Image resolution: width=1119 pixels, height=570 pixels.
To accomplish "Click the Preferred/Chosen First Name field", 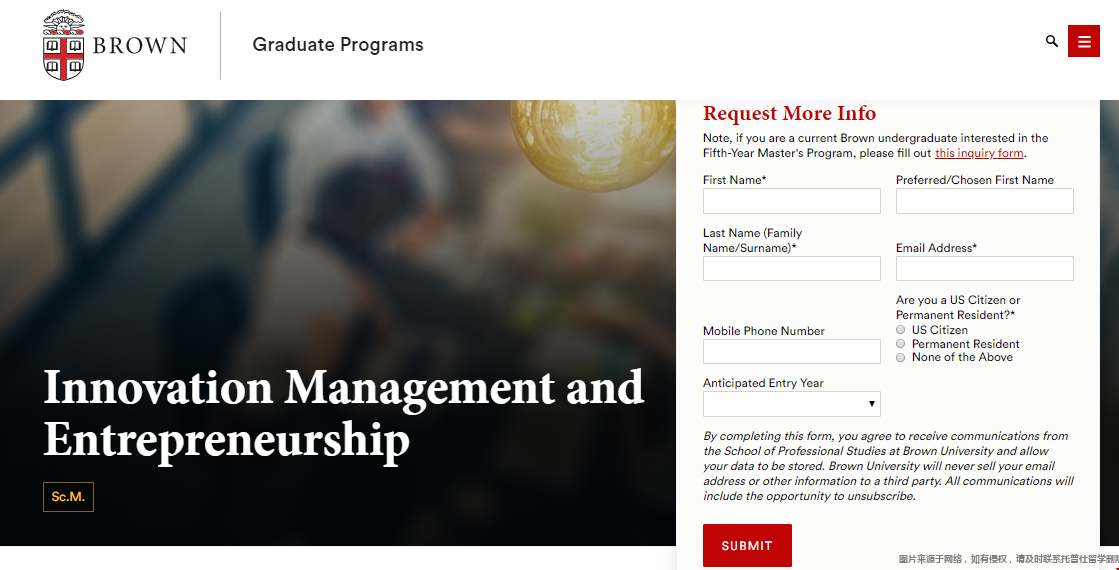I will pyautogui.click(x=984, y=201).
